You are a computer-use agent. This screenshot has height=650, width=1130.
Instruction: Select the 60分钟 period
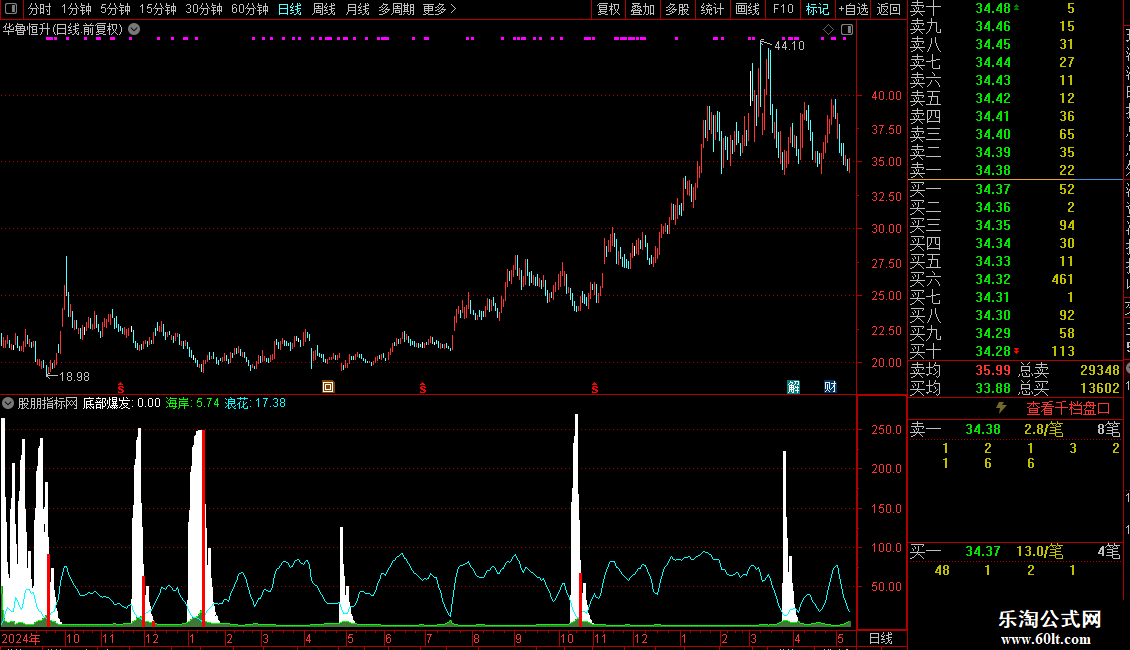click(250, 9)
